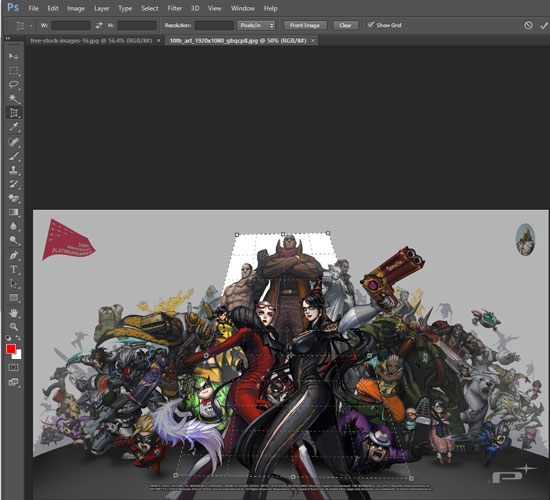This screenshot has height=500, width=550.
Task: Commit the current crop operation
Action: tap(544, 25)
